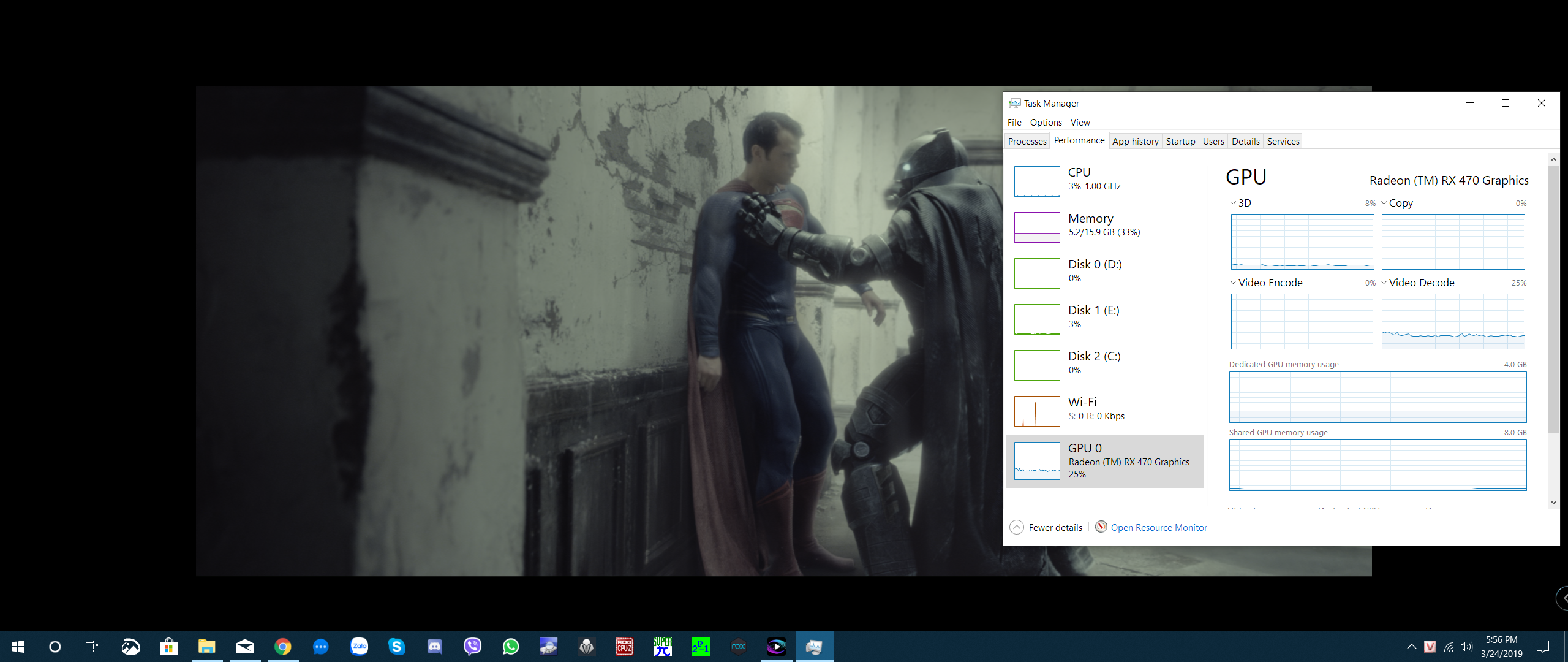Click the Prime95 green taskbar icon
1568x662 pixels.
701,647
